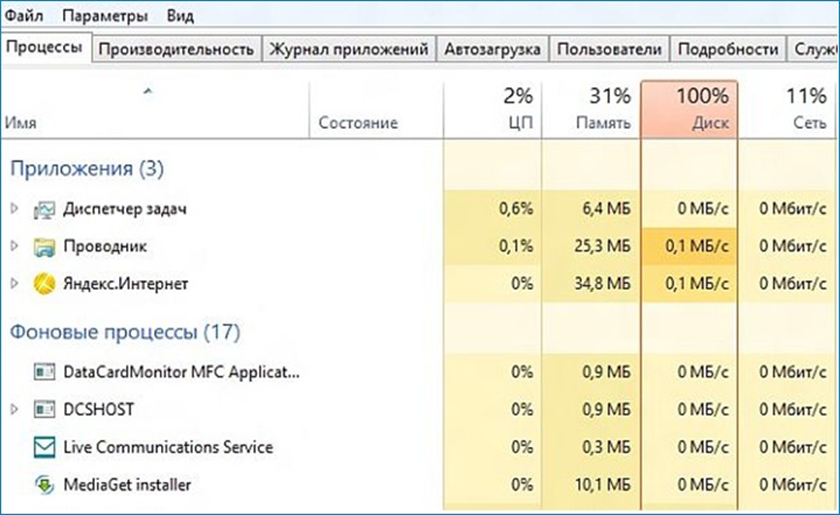840x515 pixels.
Task: Expand the Диспетчер задач process group
Action: click(15, 208)
